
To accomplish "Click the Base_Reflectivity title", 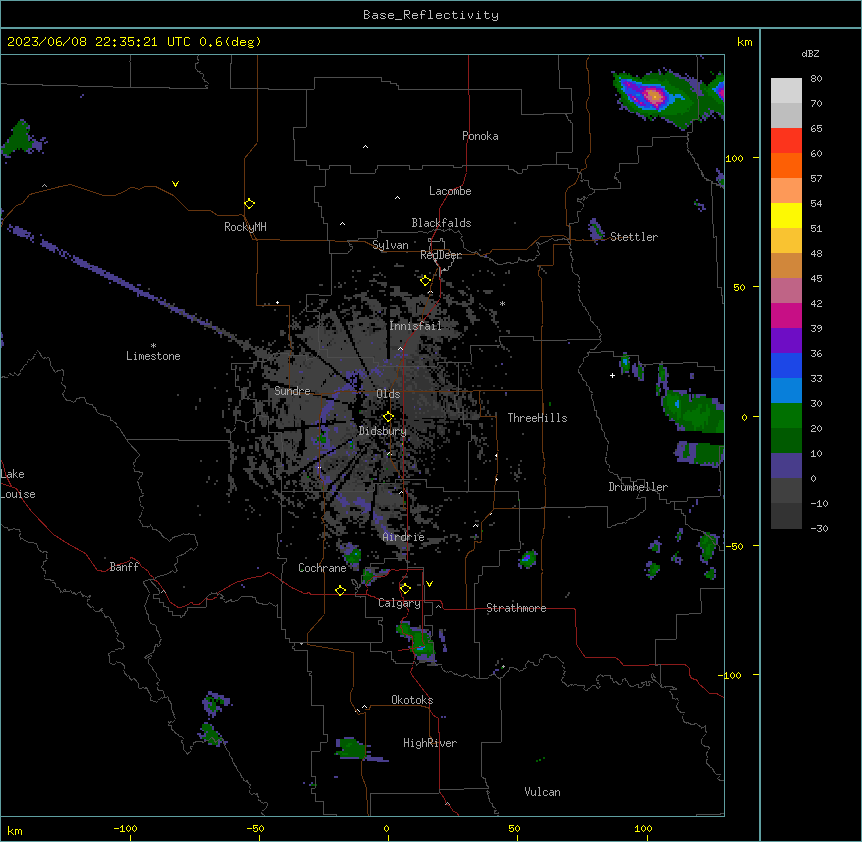I will [431, 15].
